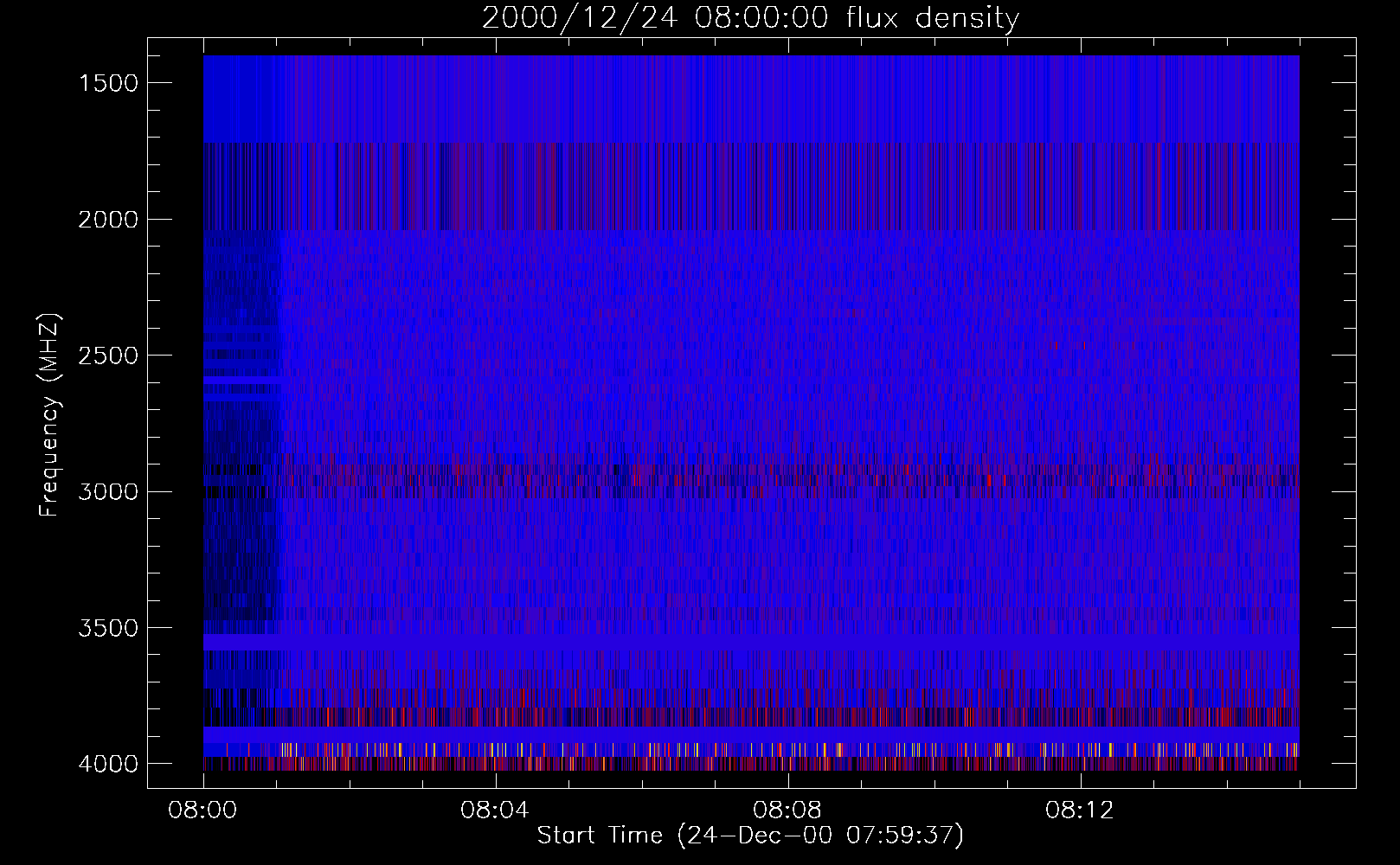
Task: Click the 2000 frequency tick label
Action: point(108,220)
